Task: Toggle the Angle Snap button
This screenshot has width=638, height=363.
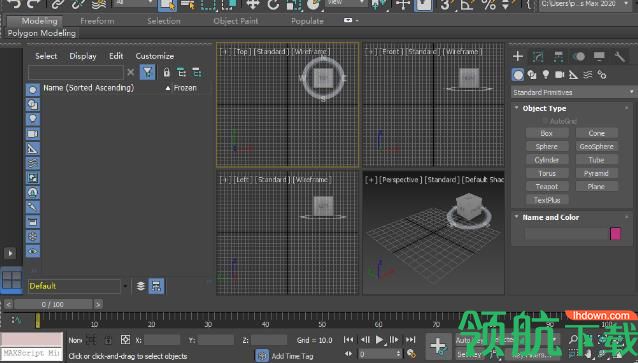Action: coord(467,4)
